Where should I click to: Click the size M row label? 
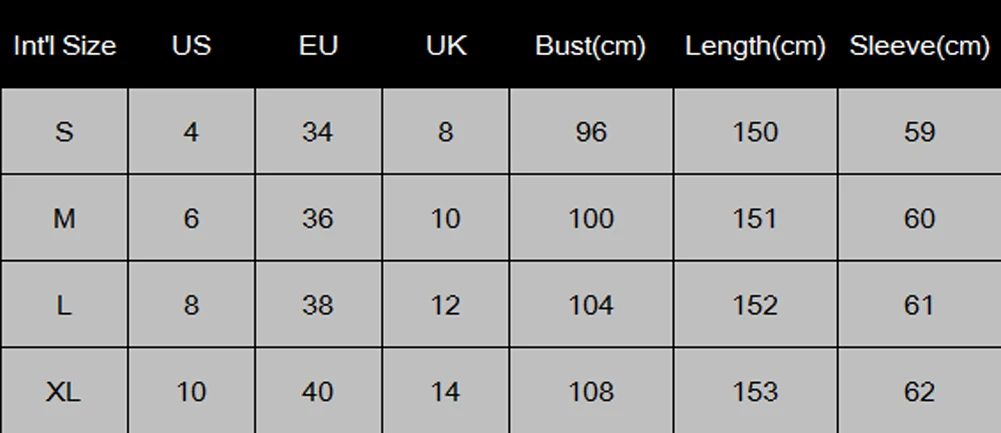[x=64, y=218]
